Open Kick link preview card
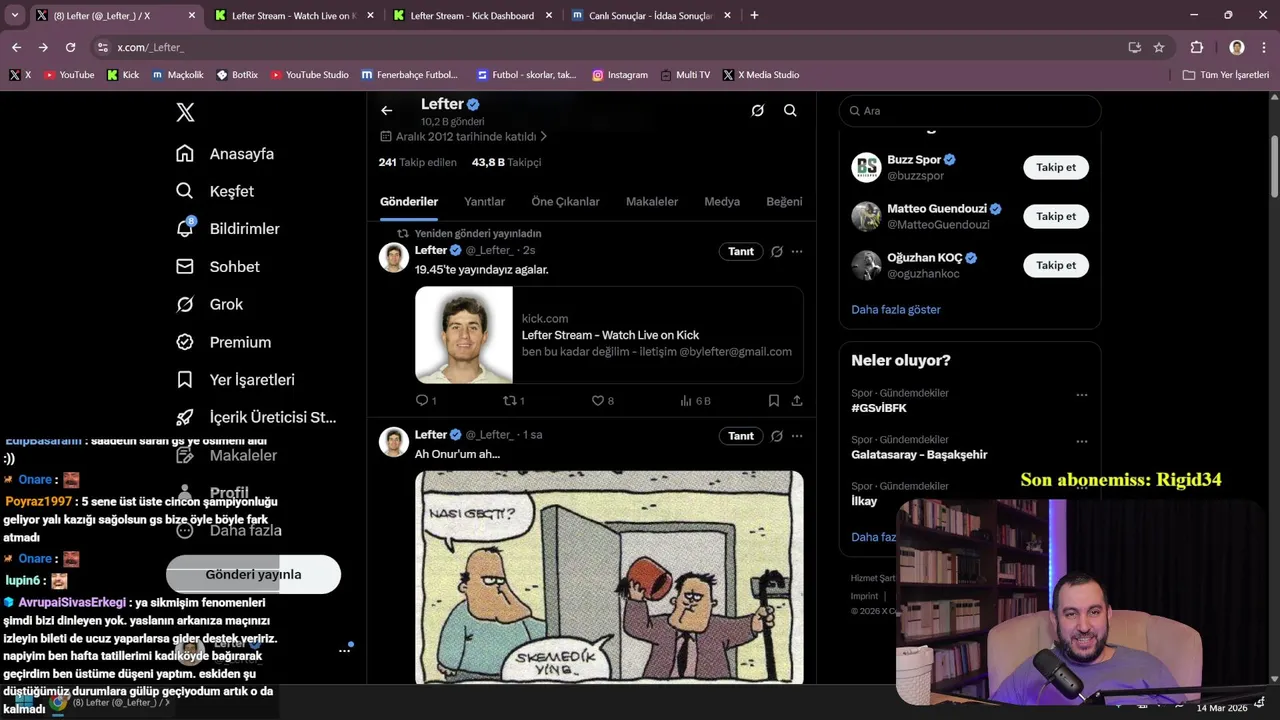 (609, 335)
